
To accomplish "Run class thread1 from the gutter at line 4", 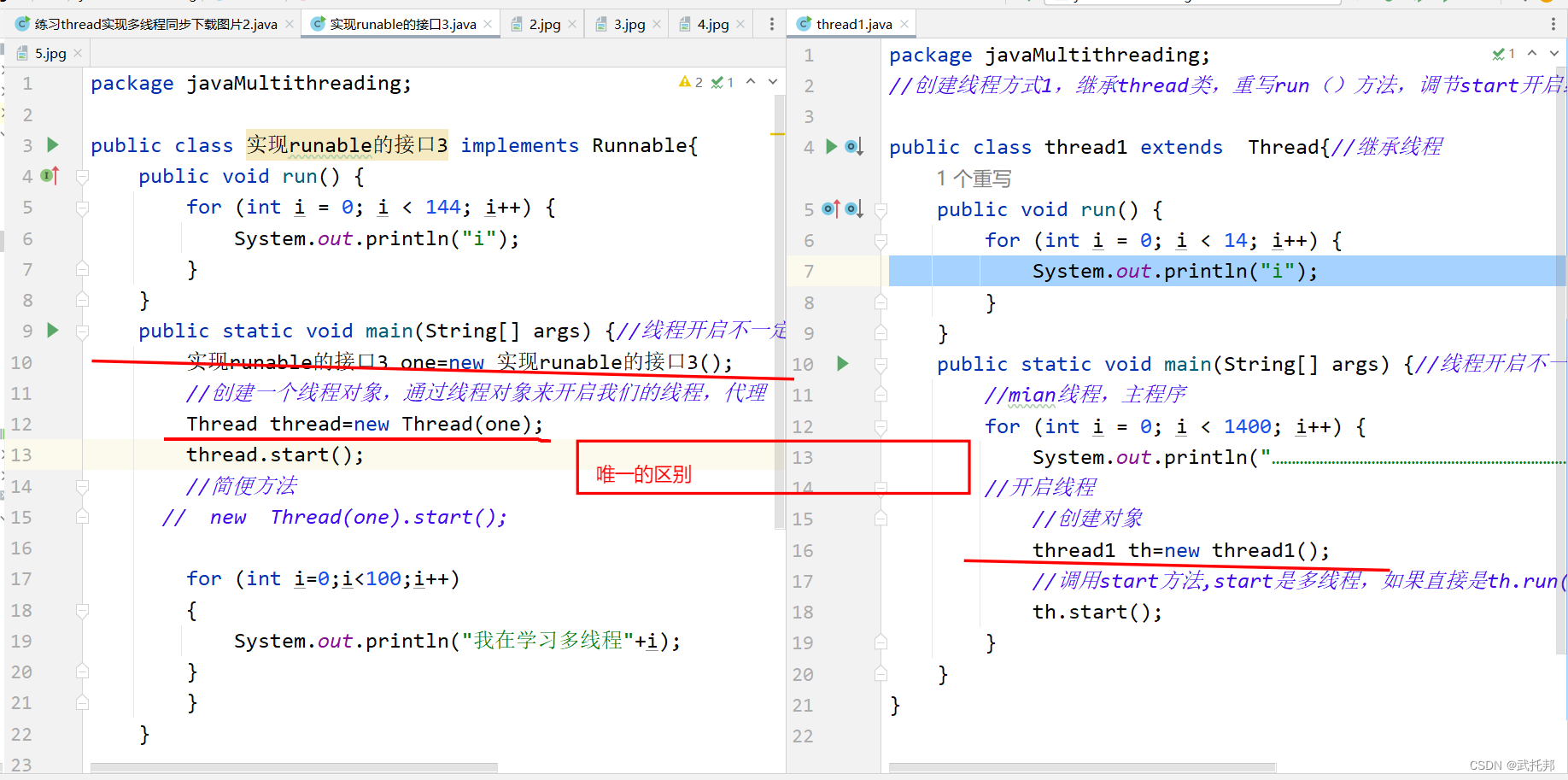I will coord(832,147).
